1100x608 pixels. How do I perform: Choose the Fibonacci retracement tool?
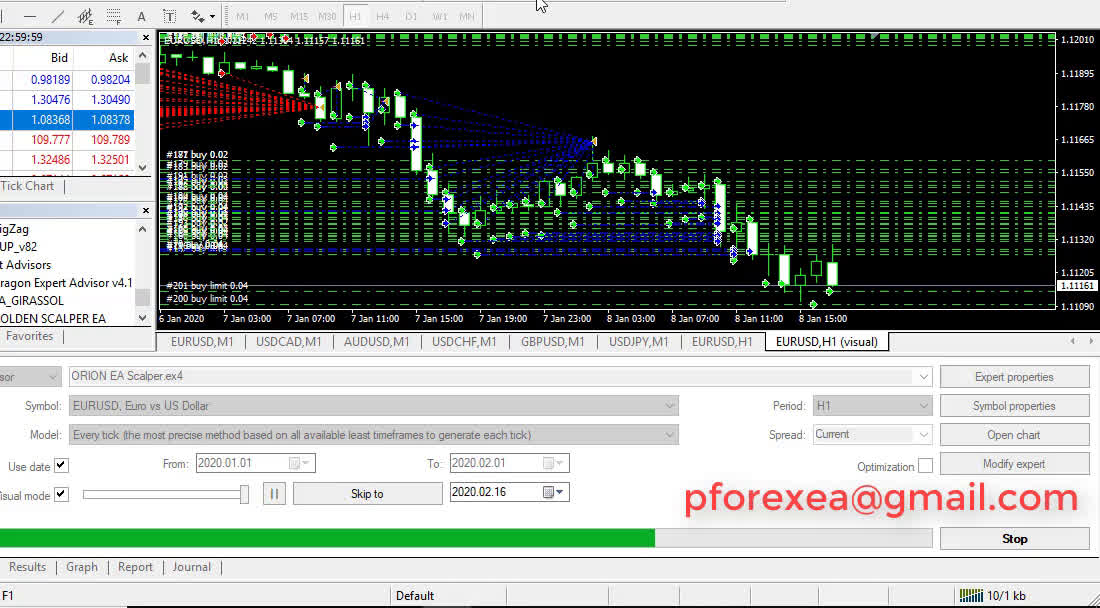[114, 16]
